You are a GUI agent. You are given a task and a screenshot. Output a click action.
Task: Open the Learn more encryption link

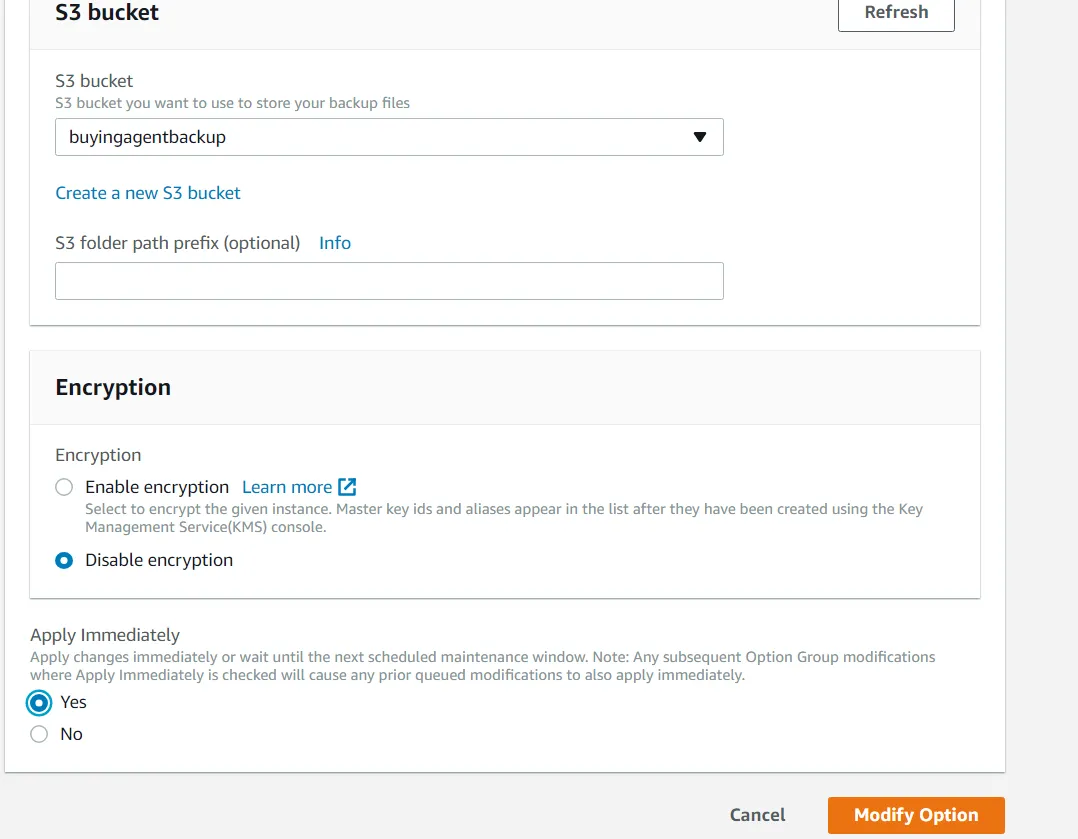[x=287, y=487]
